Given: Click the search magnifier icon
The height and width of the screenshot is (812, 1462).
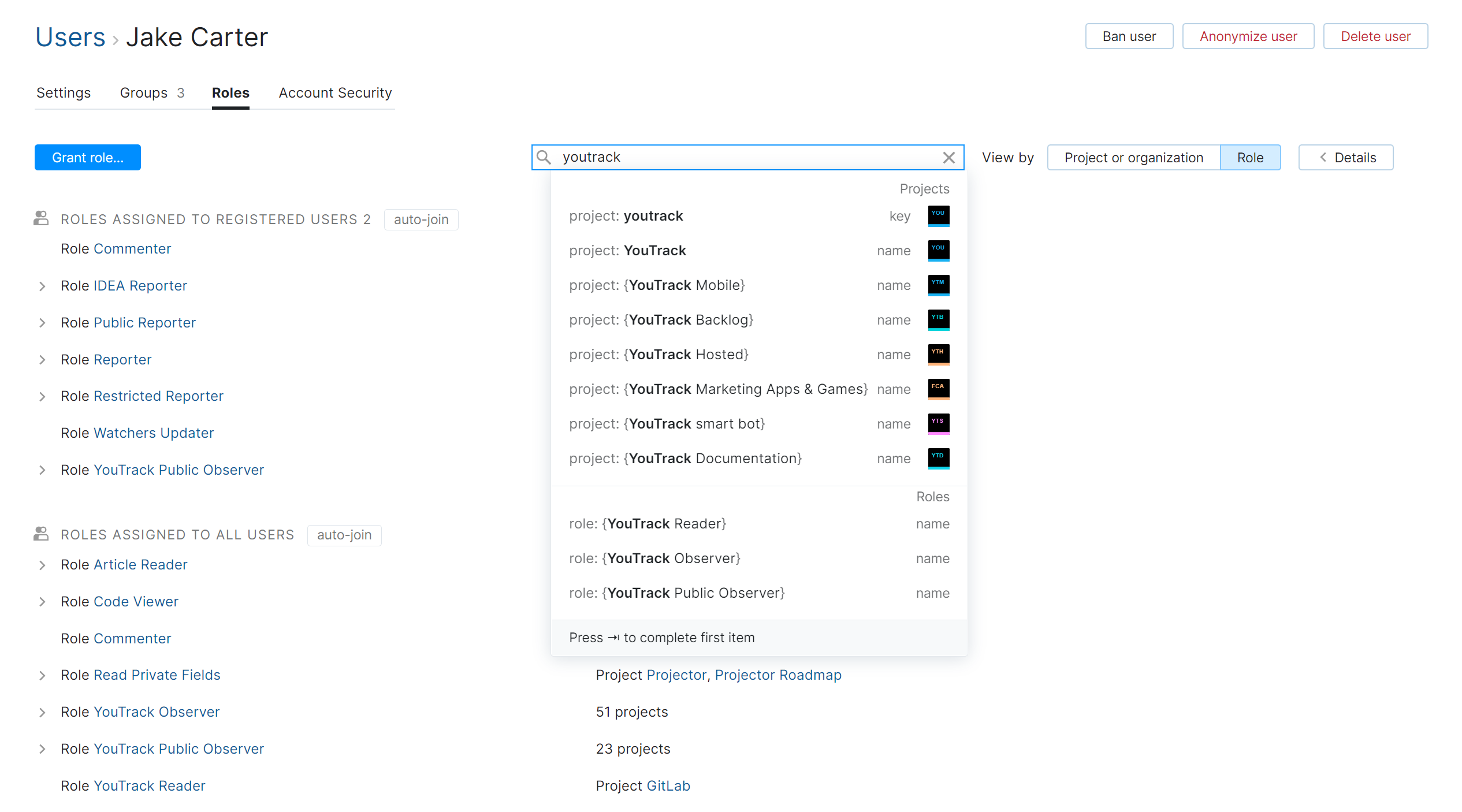Looking at the screenshot, I should 544,157.
